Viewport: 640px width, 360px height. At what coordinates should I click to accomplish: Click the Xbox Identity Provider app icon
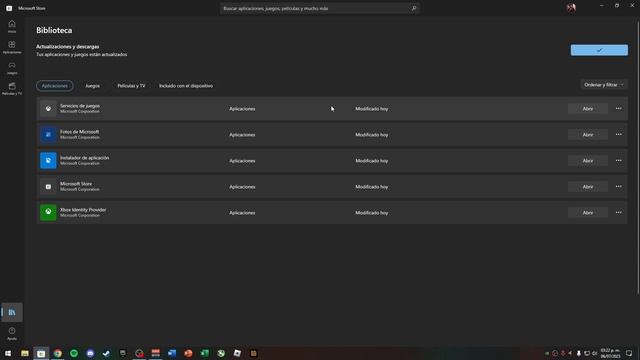[x=48, y=213]
